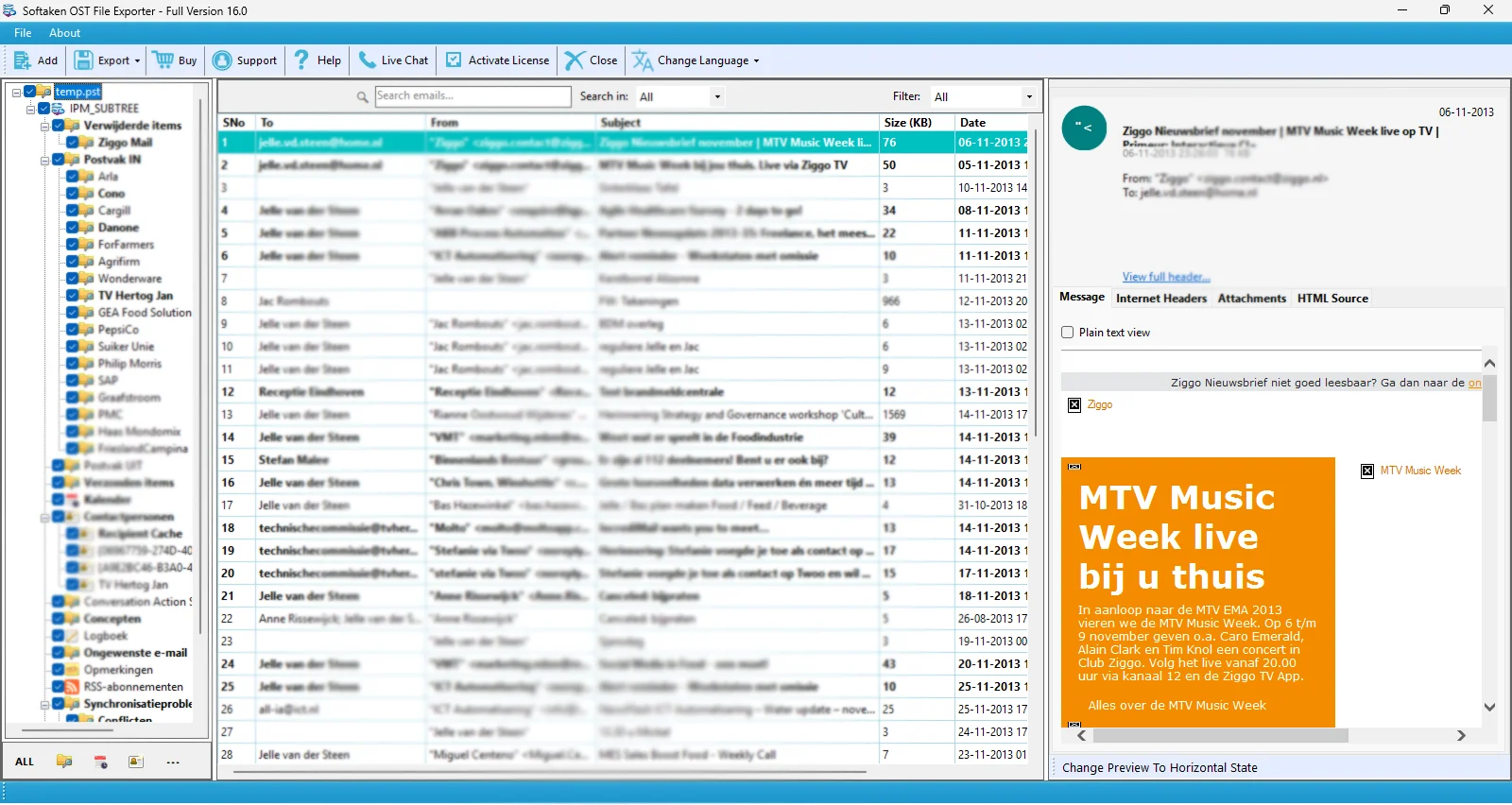Toggle the Logboek folder checkbox
The height and width of the screenshot is (805, 1512).
click(x=58, y=636)
